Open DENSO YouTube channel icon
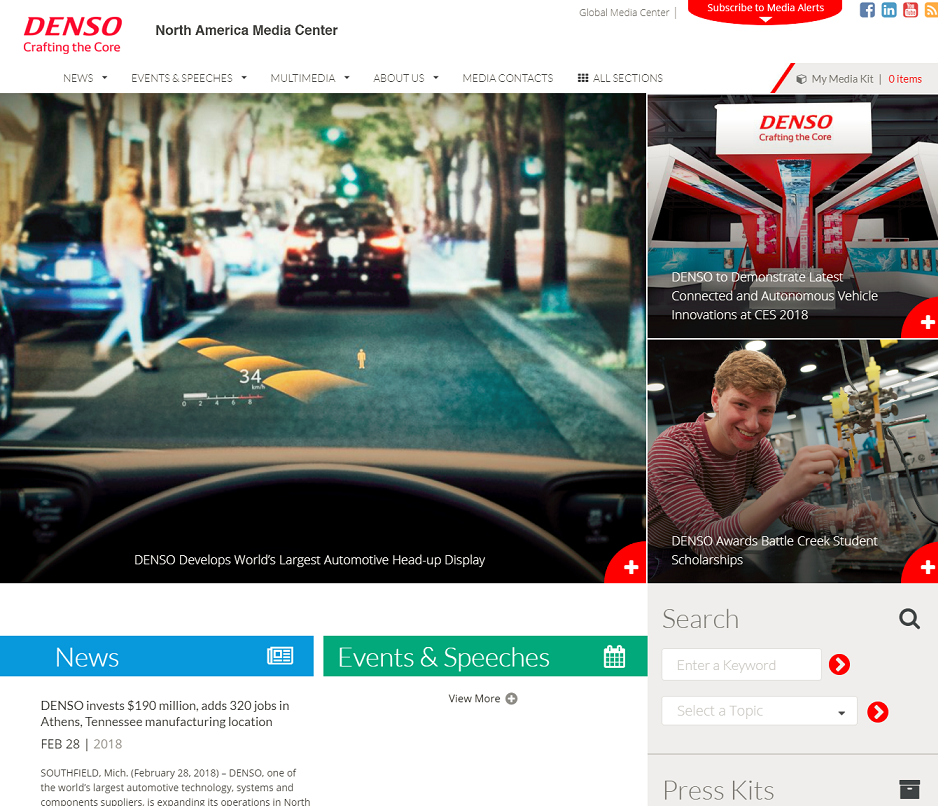Viewport: 938px width, 806px height. 910,10
